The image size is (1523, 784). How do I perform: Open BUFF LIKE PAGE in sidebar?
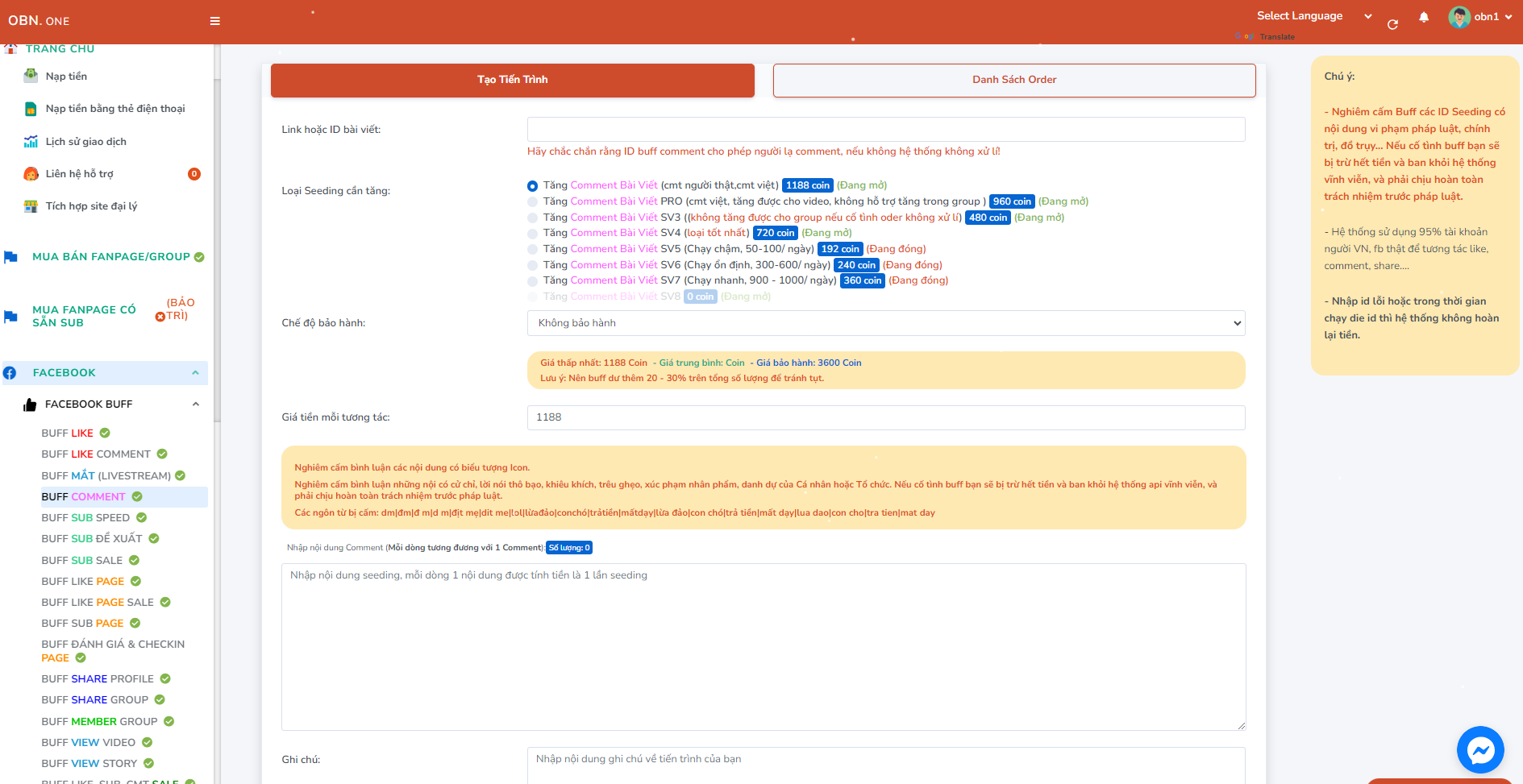tap(83, 581)
